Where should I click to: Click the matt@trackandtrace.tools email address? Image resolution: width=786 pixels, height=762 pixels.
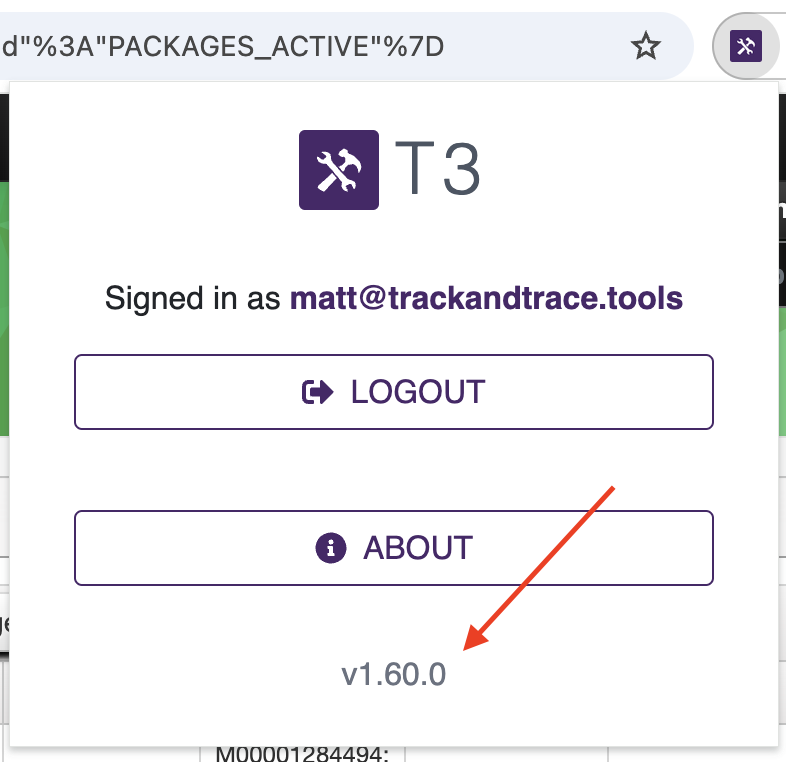point(486,298)
